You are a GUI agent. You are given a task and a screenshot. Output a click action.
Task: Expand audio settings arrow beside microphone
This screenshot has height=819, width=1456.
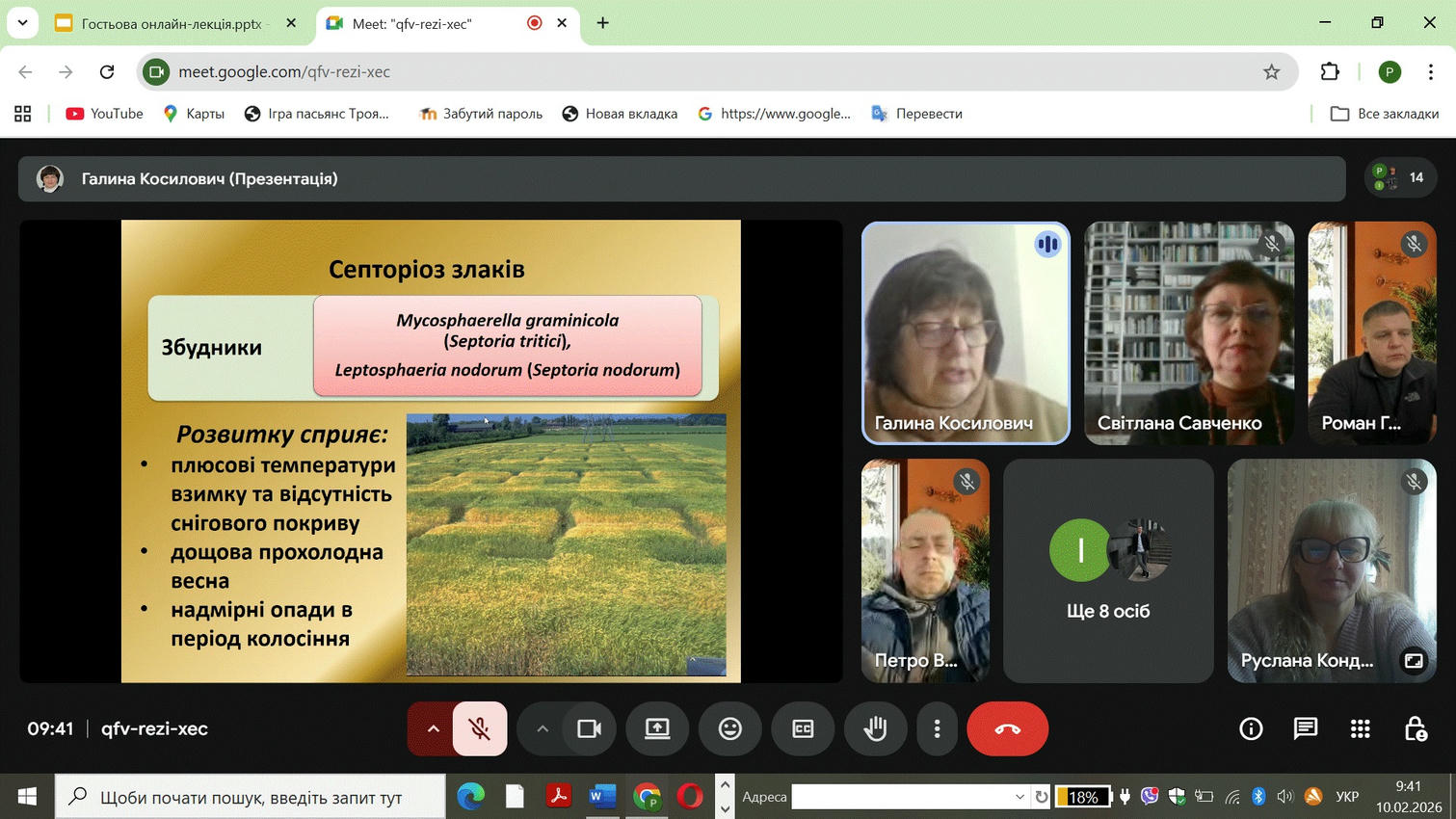[x=433, y=729]
